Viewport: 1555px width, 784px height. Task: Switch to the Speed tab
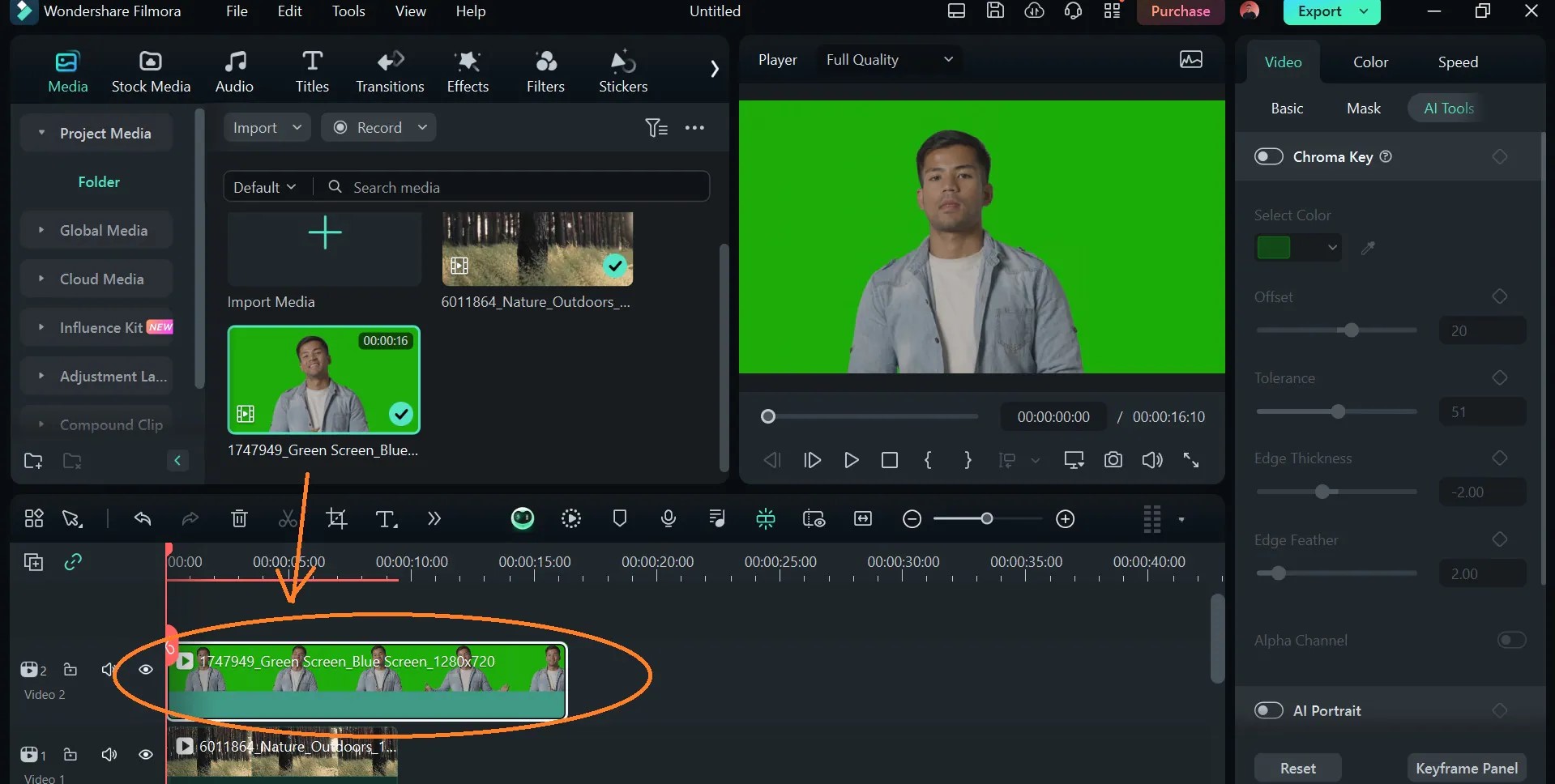(x=1458, y=62)
